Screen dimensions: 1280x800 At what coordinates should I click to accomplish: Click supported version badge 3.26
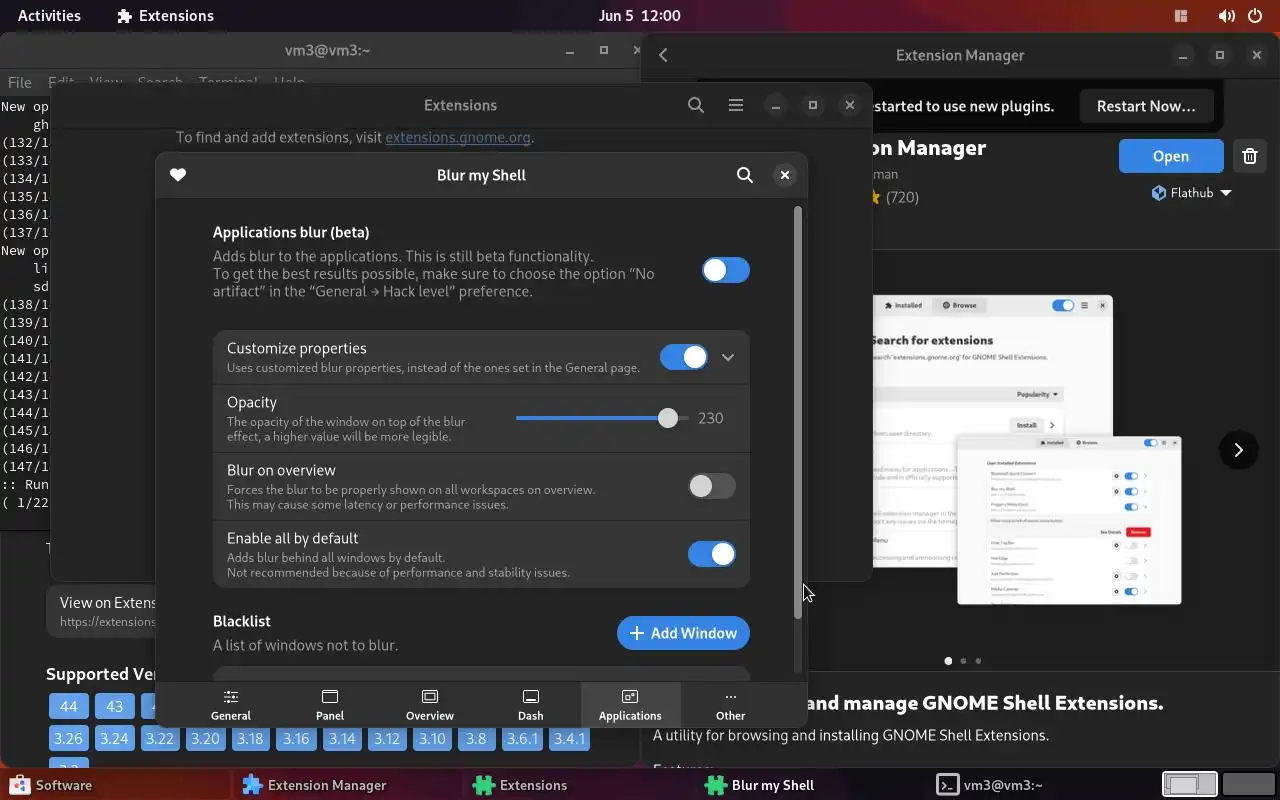(x=68, y=739)
